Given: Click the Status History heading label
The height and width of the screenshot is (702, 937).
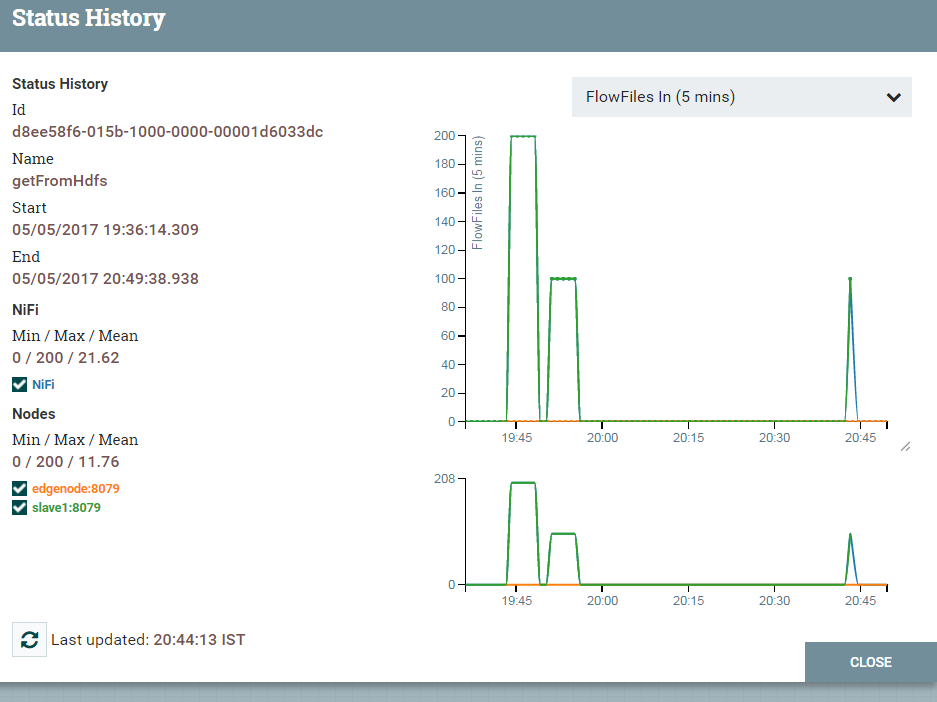Looking at the screenshot, I should coord(60,84).
